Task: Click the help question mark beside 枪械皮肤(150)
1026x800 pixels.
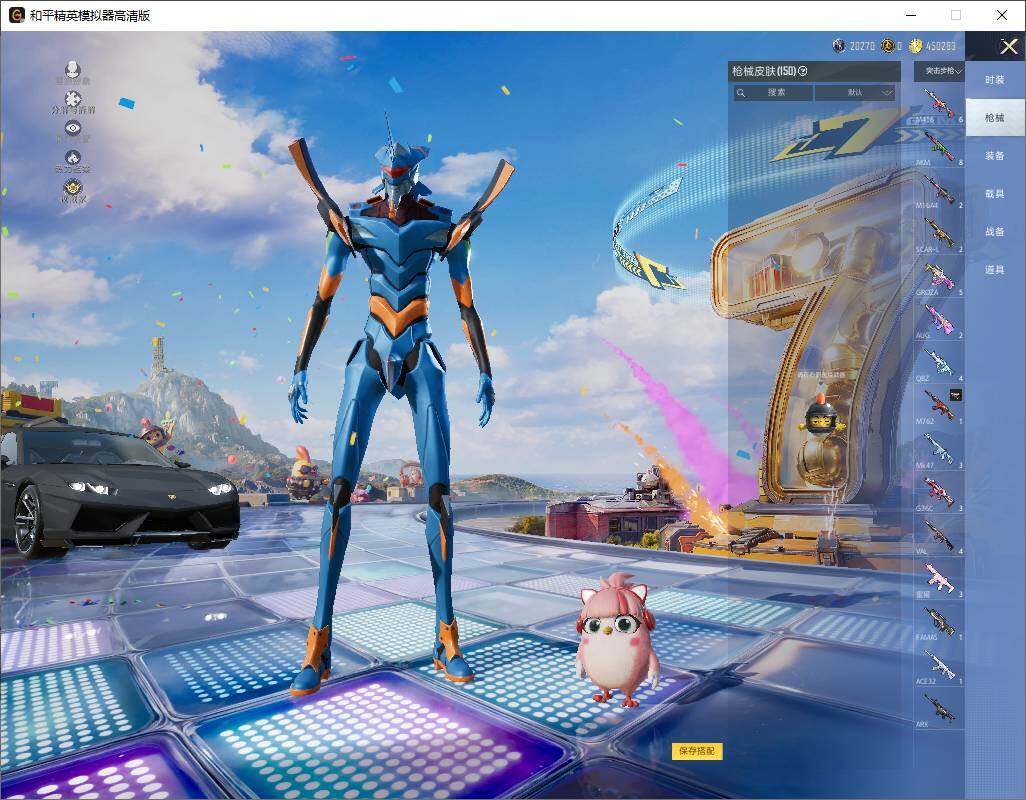Action: click(x=803, y=71)
